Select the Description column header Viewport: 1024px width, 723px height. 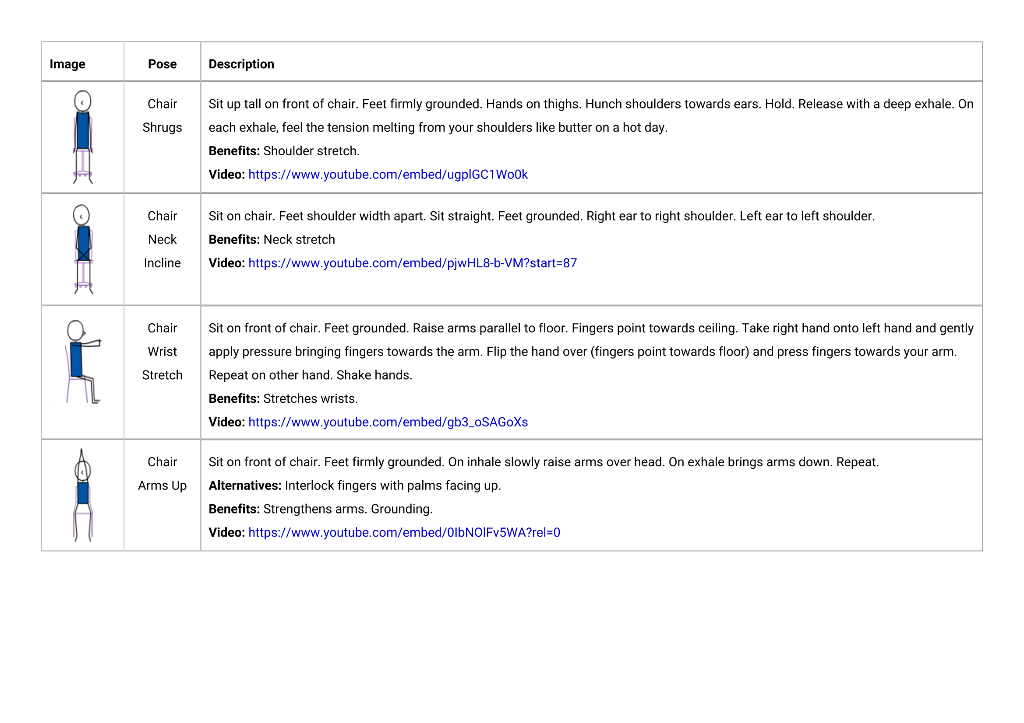(x=242, y=64)
